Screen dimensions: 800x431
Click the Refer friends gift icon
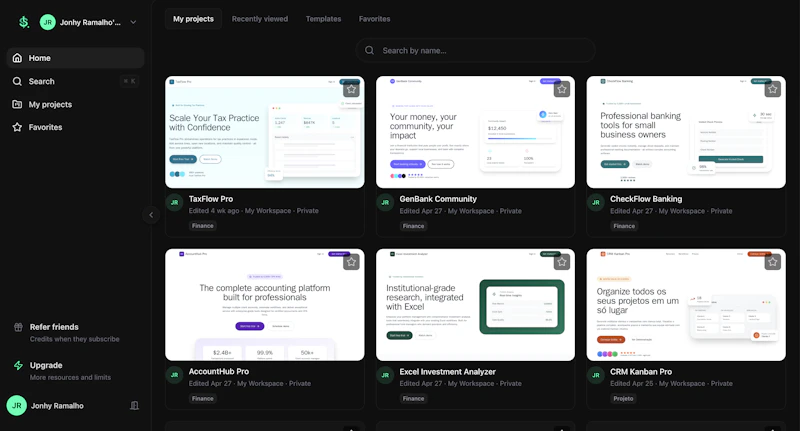pyautogui.click(x=18, y=327)
